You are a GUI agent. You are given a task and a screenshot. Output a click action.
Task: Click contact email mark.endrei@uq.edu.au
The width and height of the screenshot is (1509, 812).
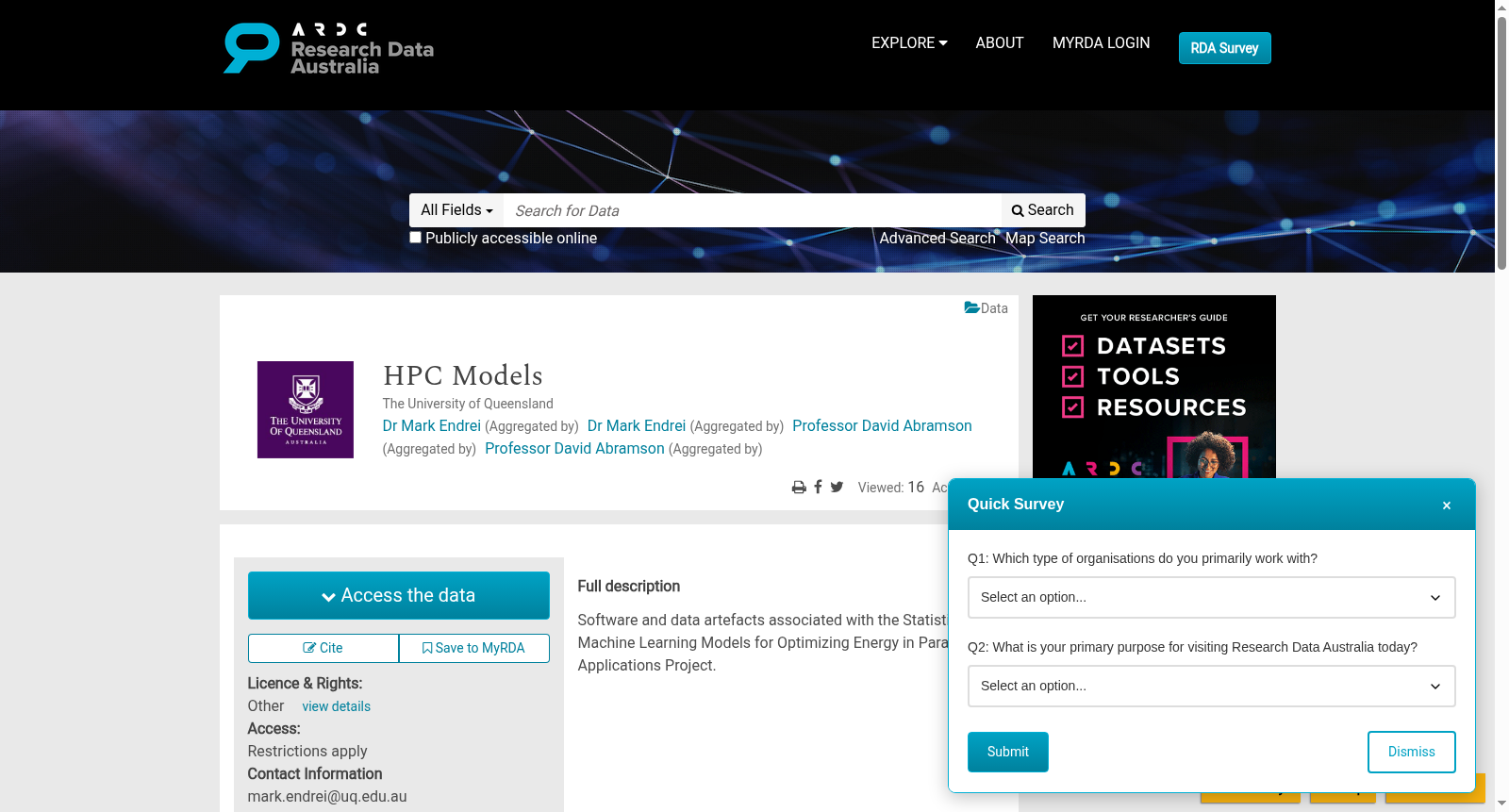(327, 797)
